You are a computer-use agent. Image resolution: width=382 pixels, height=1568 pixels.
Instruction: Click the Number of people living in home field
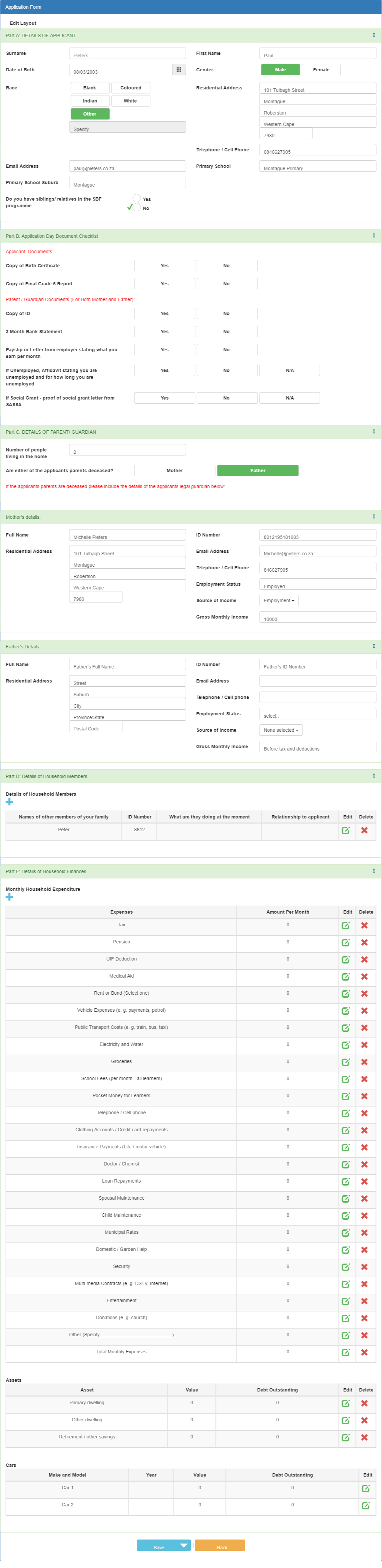coord(127,450)
